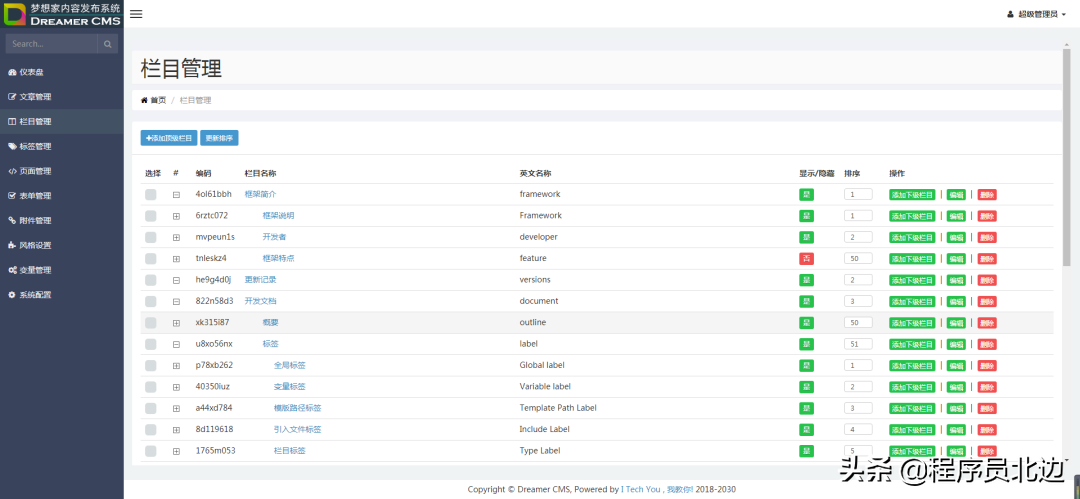The height and width of the screenshot is (499, 1080).
Task: Expand the developer row tree node
Action: [x=176, y=238]
